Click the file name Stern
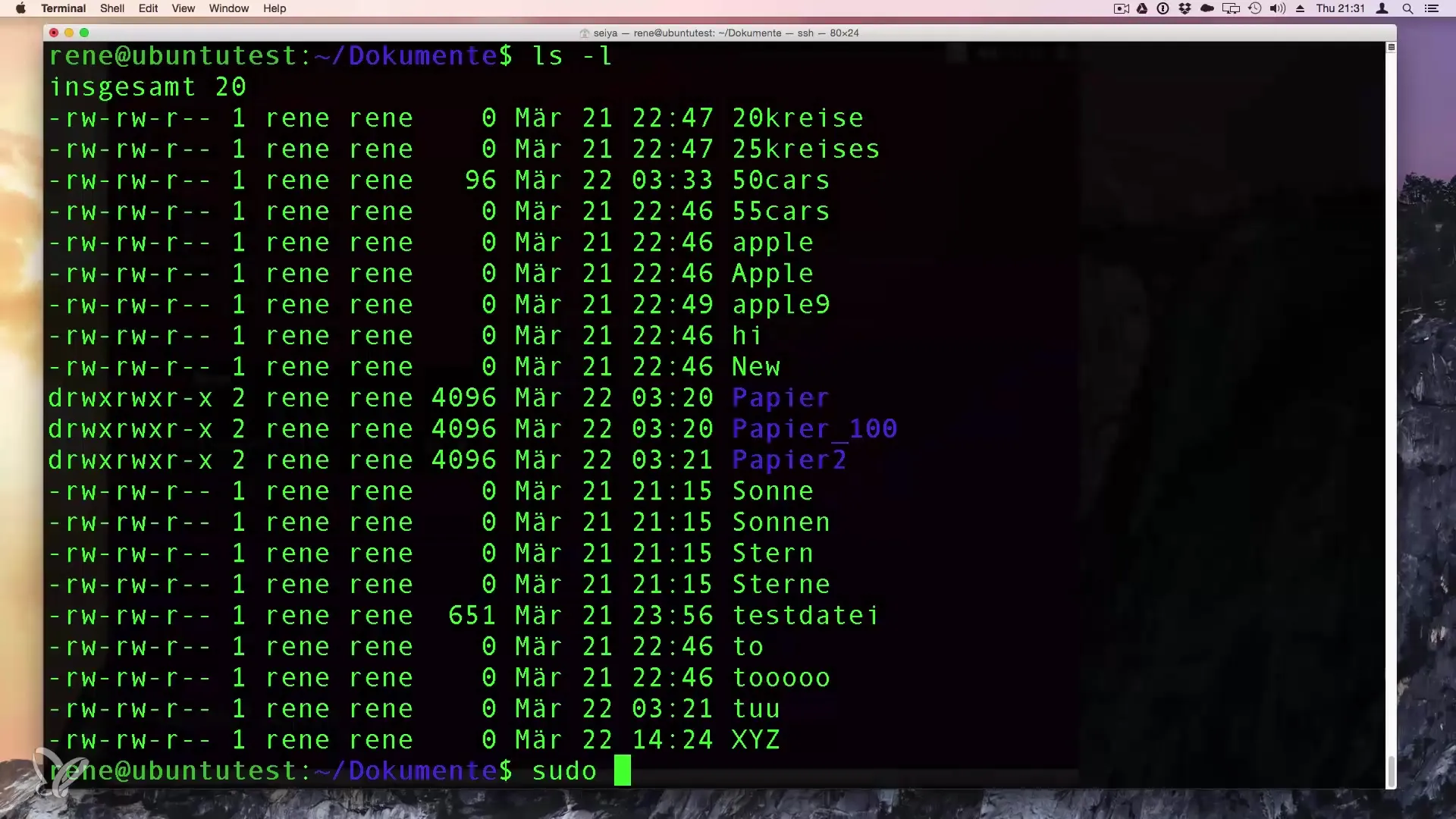1456x819 pixels. 773,554
